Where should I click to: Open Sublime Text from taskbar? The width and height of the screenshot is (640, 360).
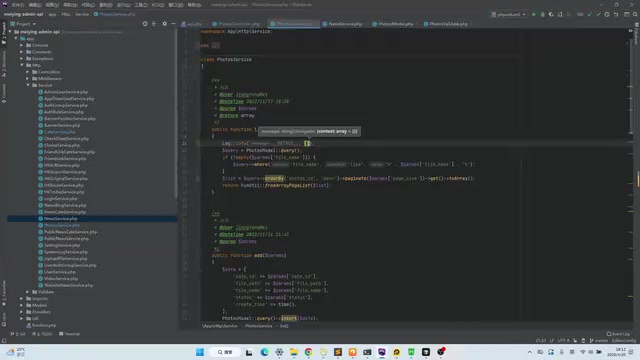pos(338,352)
